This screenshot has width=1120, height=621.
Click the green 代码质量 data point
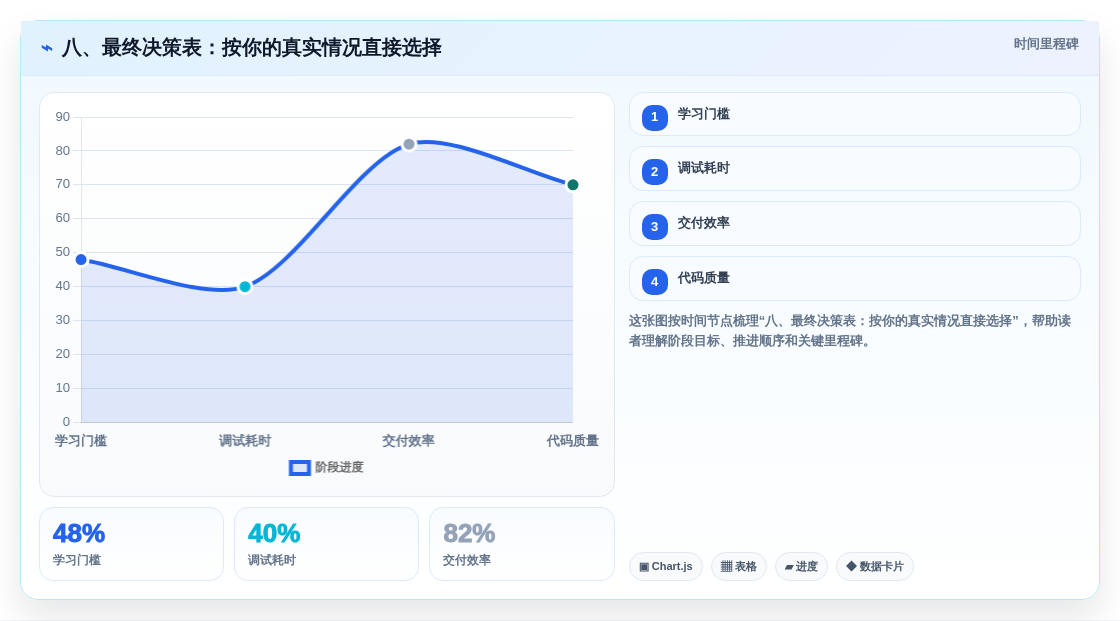pos(572,185)
